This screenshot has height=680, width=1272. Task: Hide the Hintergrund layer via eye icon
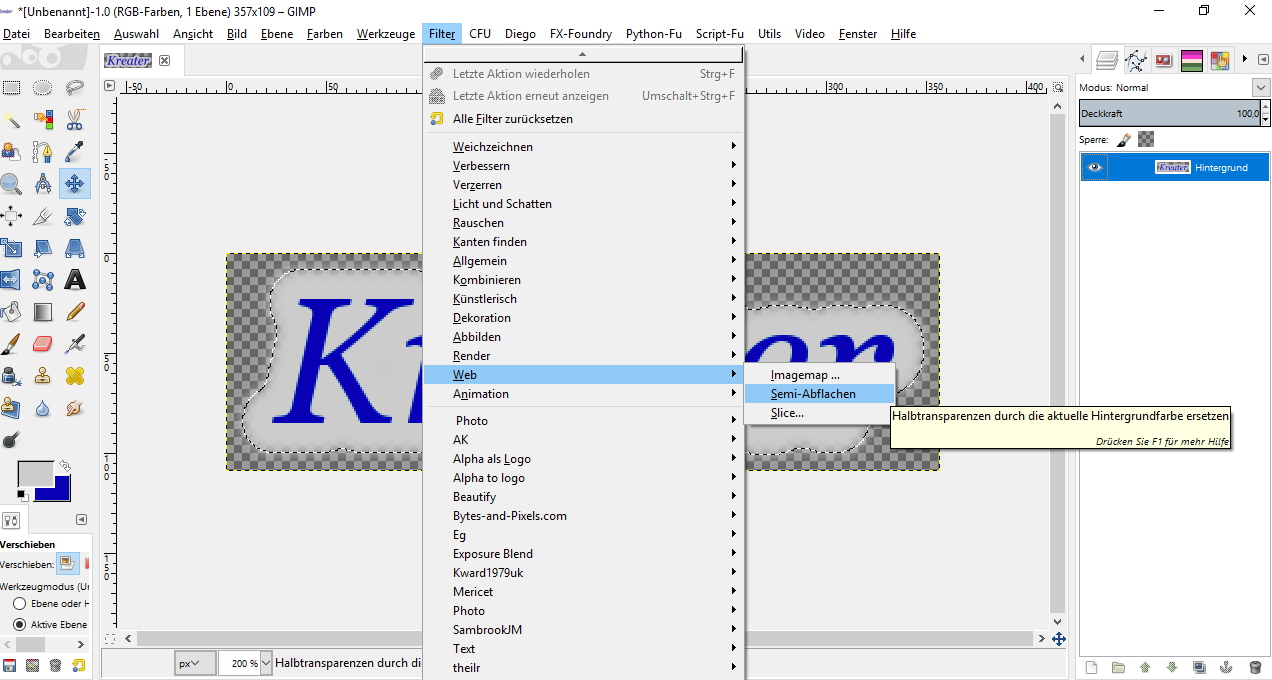click(1095, 167)
